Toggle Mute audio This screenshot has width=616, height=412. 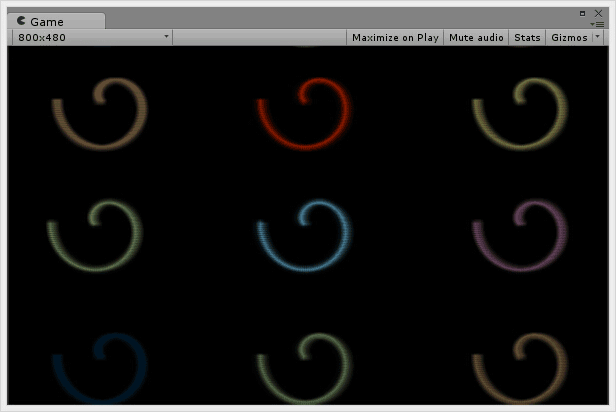(476, 38)
